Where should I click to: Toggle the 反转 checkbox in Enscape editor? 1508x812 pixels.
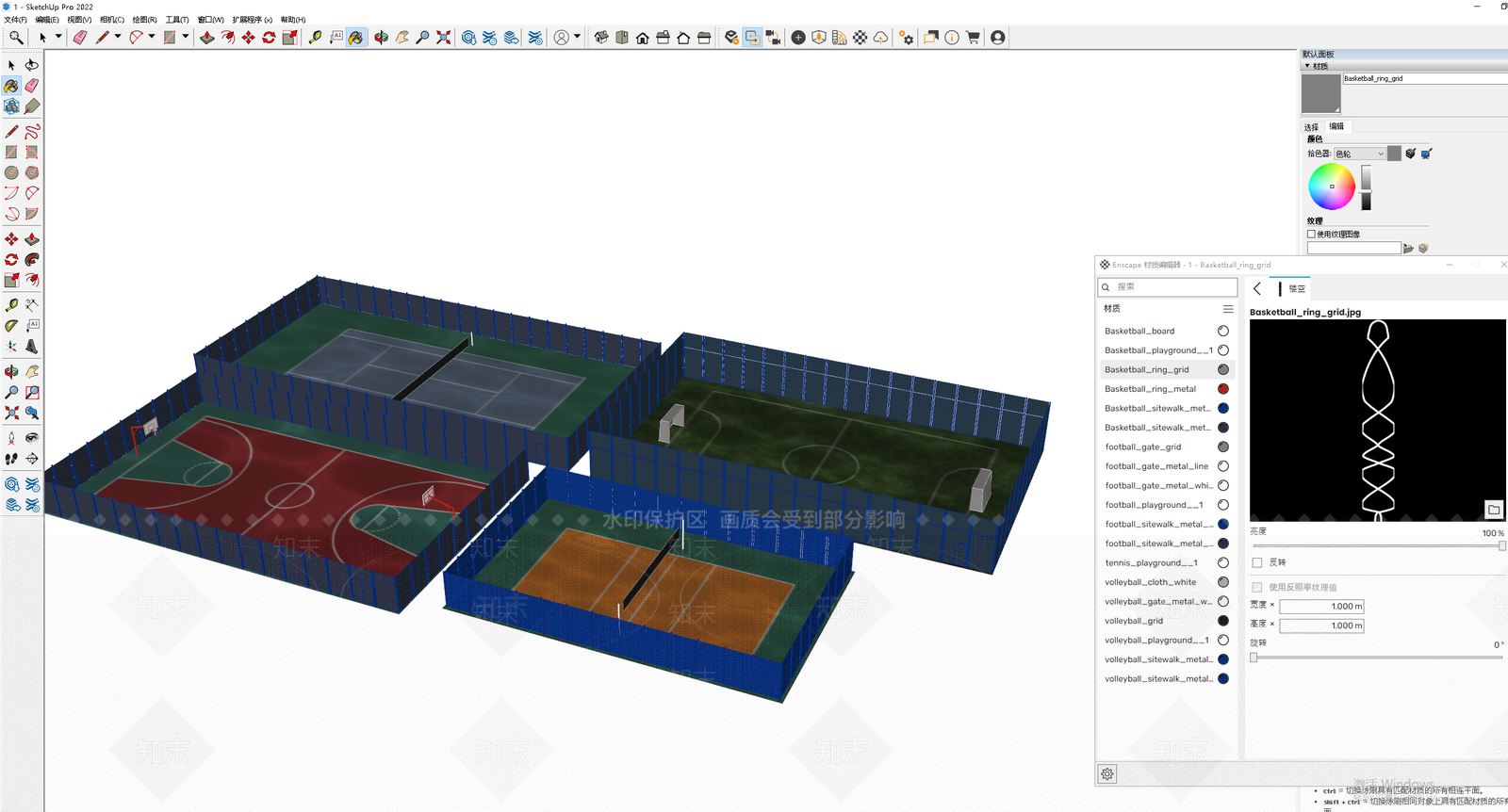click(x=1257, y=562)
